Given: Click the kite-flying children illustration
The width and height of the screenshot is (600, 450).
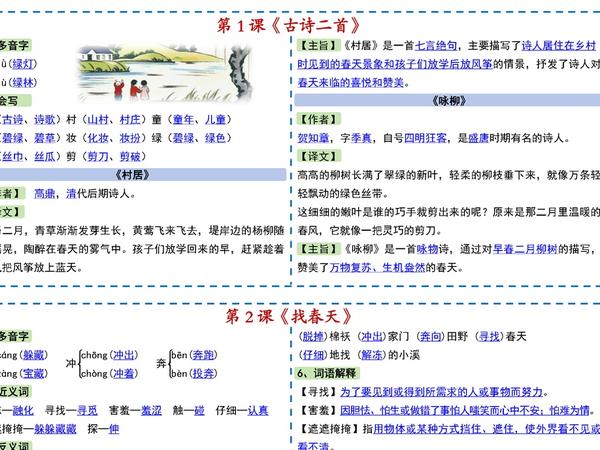Looking at the screenshot, I should (165, 73).
